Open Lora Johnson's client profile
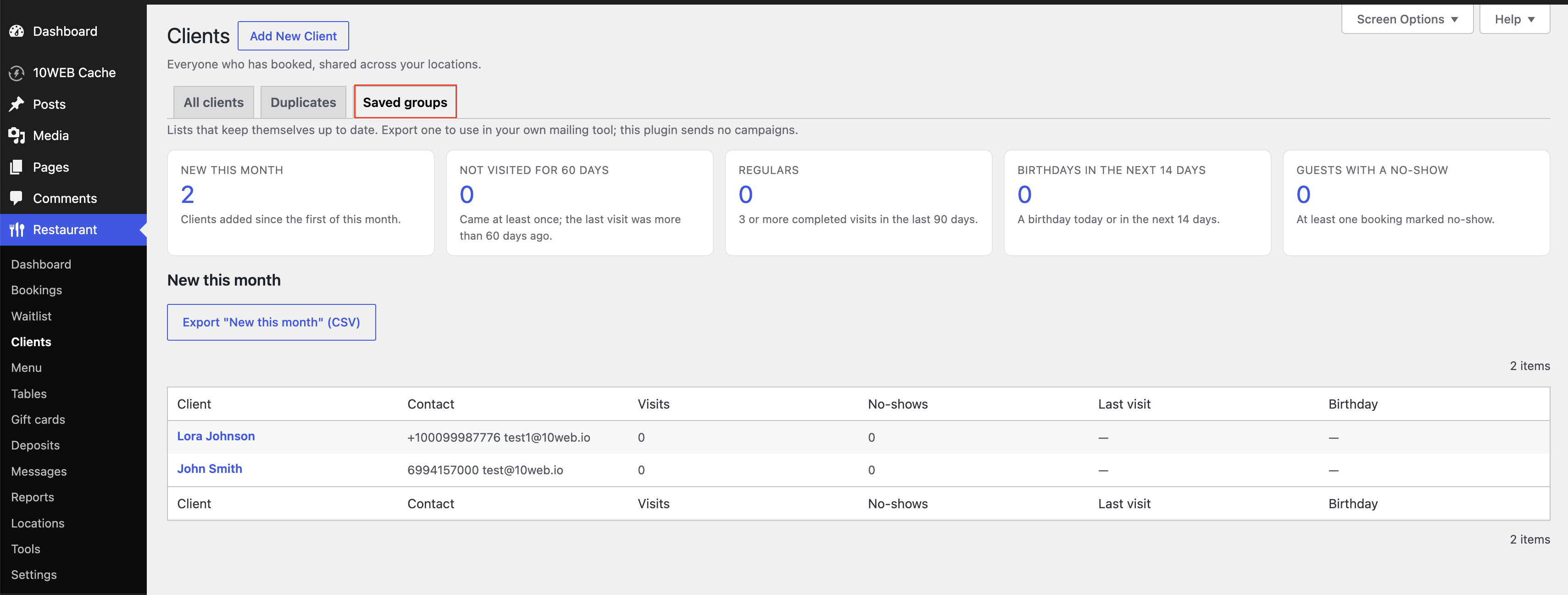The width and height of the screenshot is (1568, 595). 216,436
